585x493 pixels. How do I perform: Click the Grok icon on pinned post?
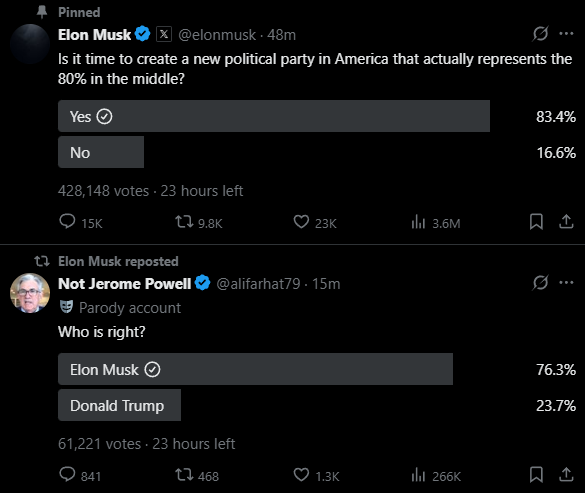pos(540,34)
